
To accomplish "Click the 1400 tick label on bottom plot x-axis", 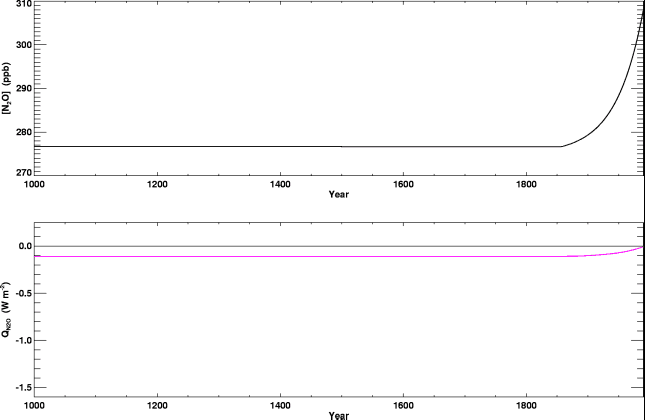I will pyautogui.click(x=280, y=406).
